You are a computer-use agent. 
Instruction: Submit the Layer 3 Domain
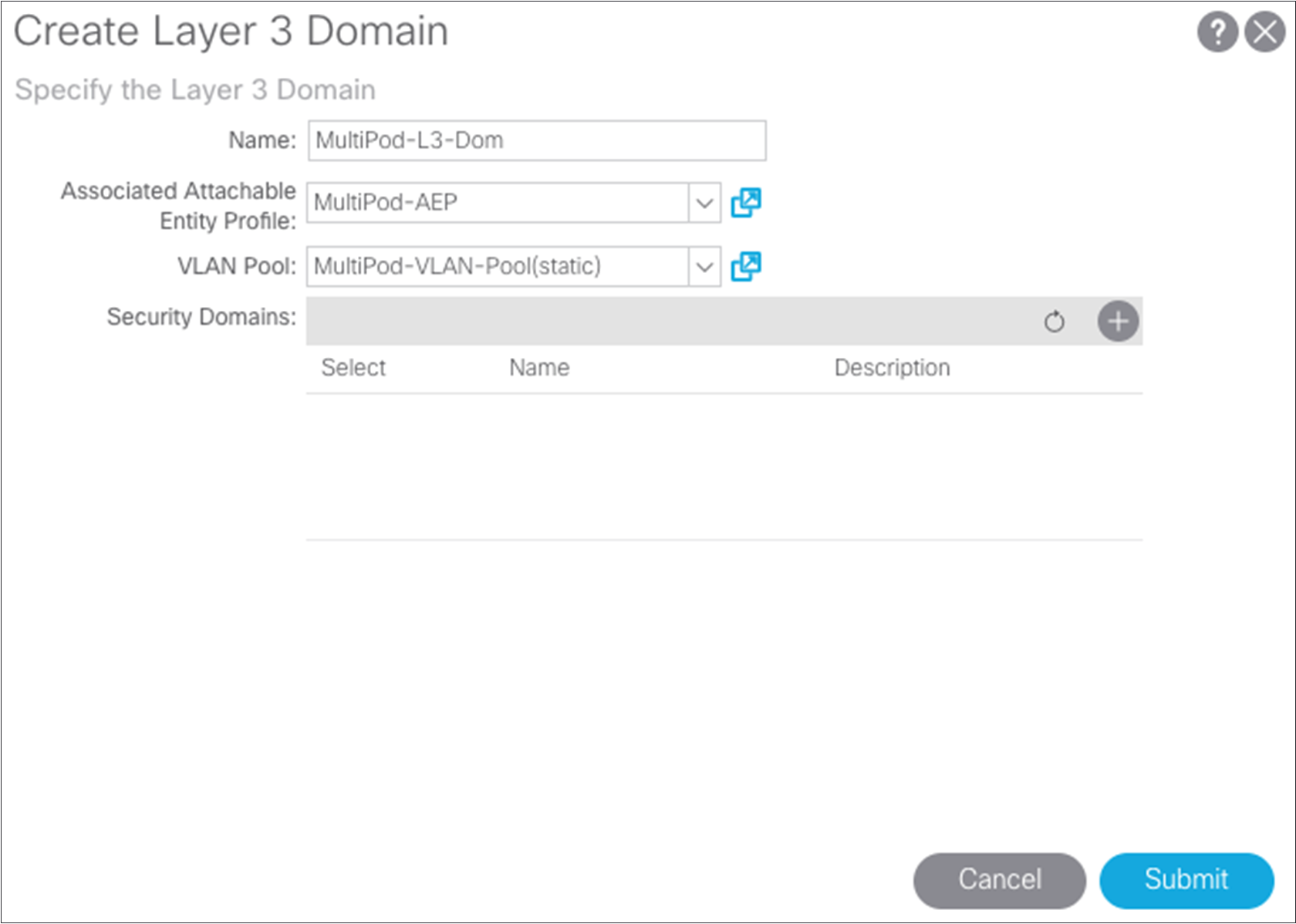click(1186, 880)
